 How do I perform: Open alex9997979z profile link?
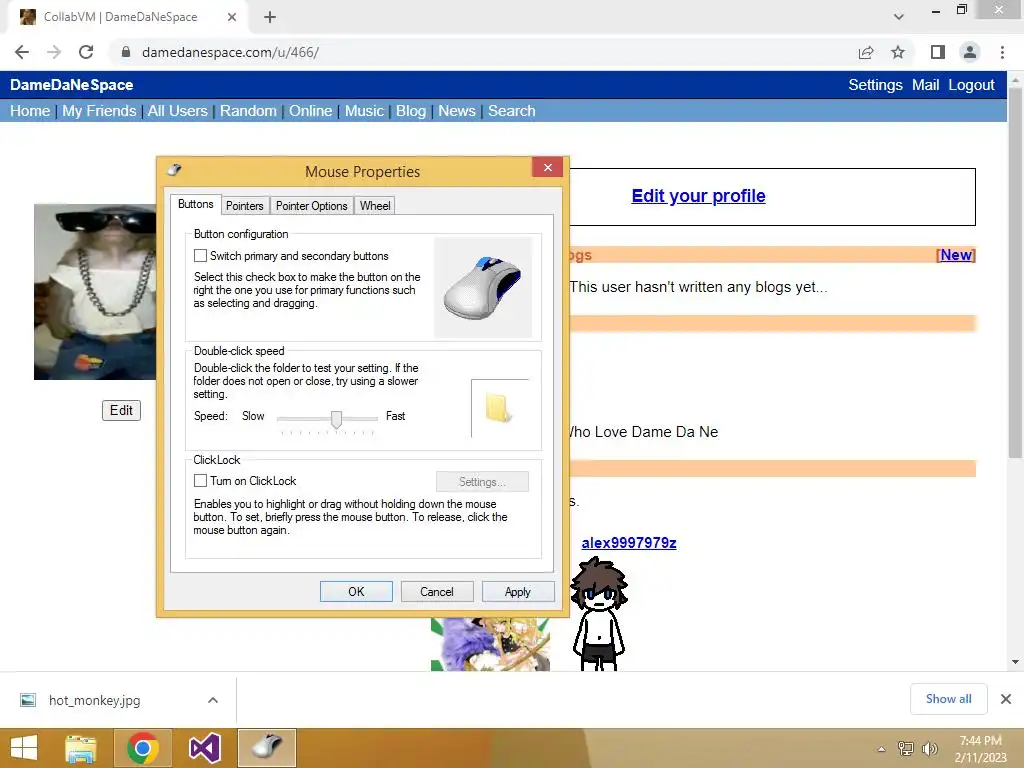click(629, 543)
